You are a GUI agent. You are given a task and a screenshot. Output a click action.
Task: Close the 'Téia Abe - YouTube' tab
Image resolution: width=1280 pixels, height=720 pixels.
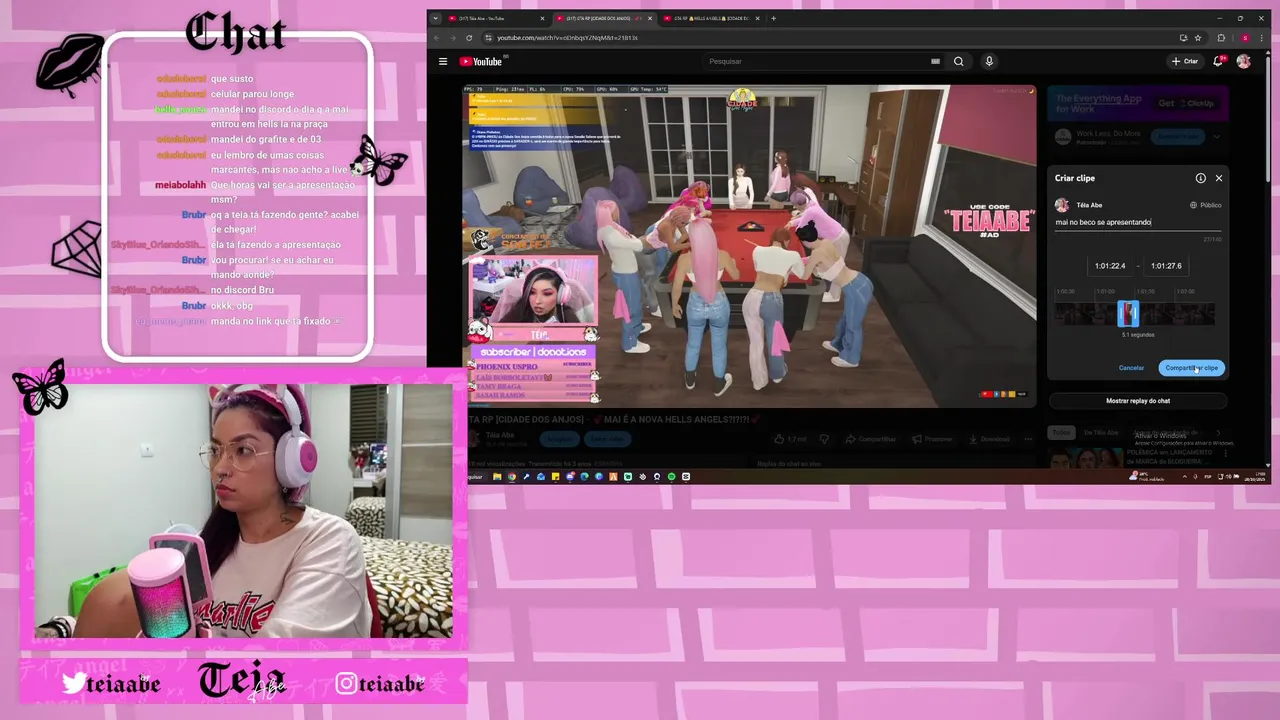543,18
